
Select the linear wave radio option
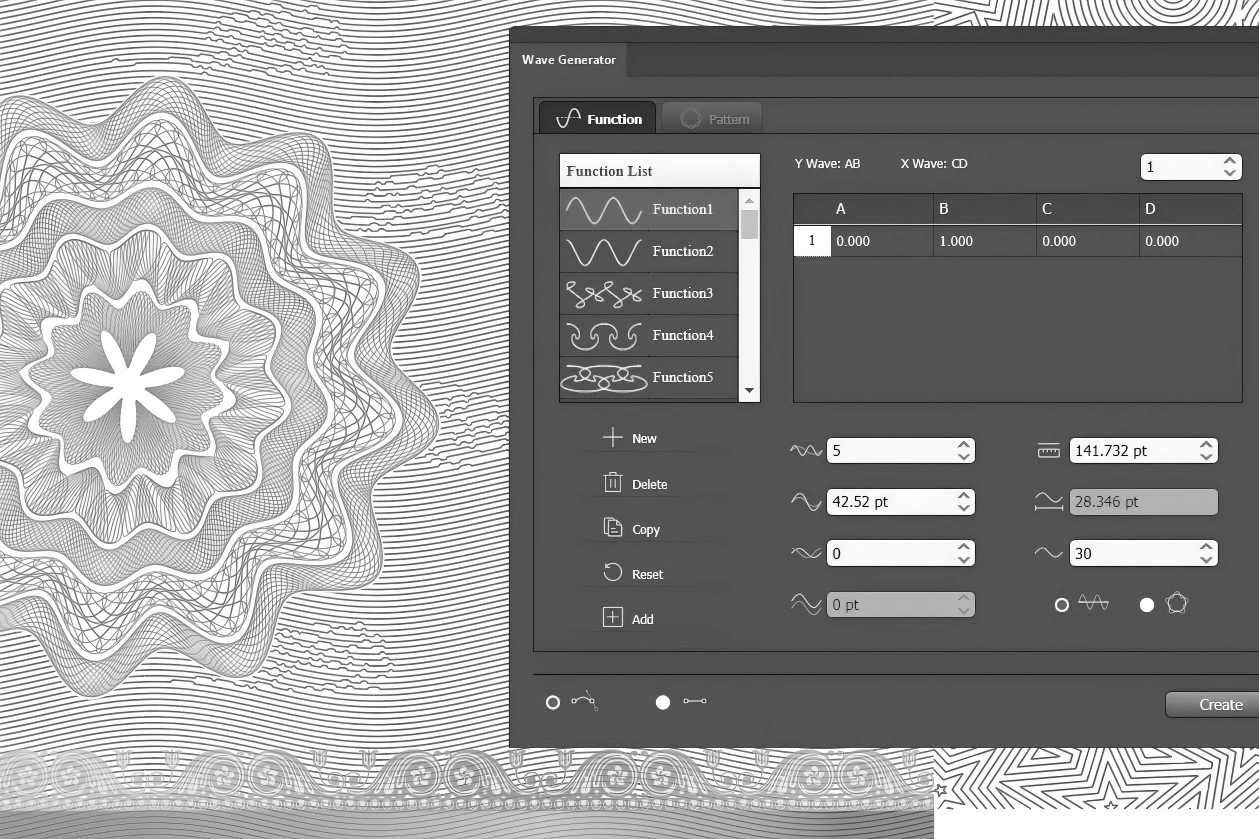(x=1062, y=604)
